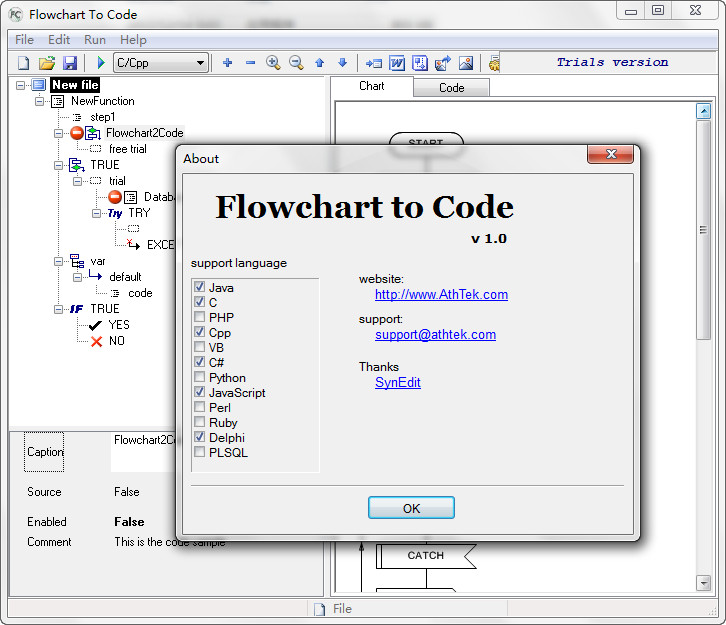Open the Help menu

133,40
